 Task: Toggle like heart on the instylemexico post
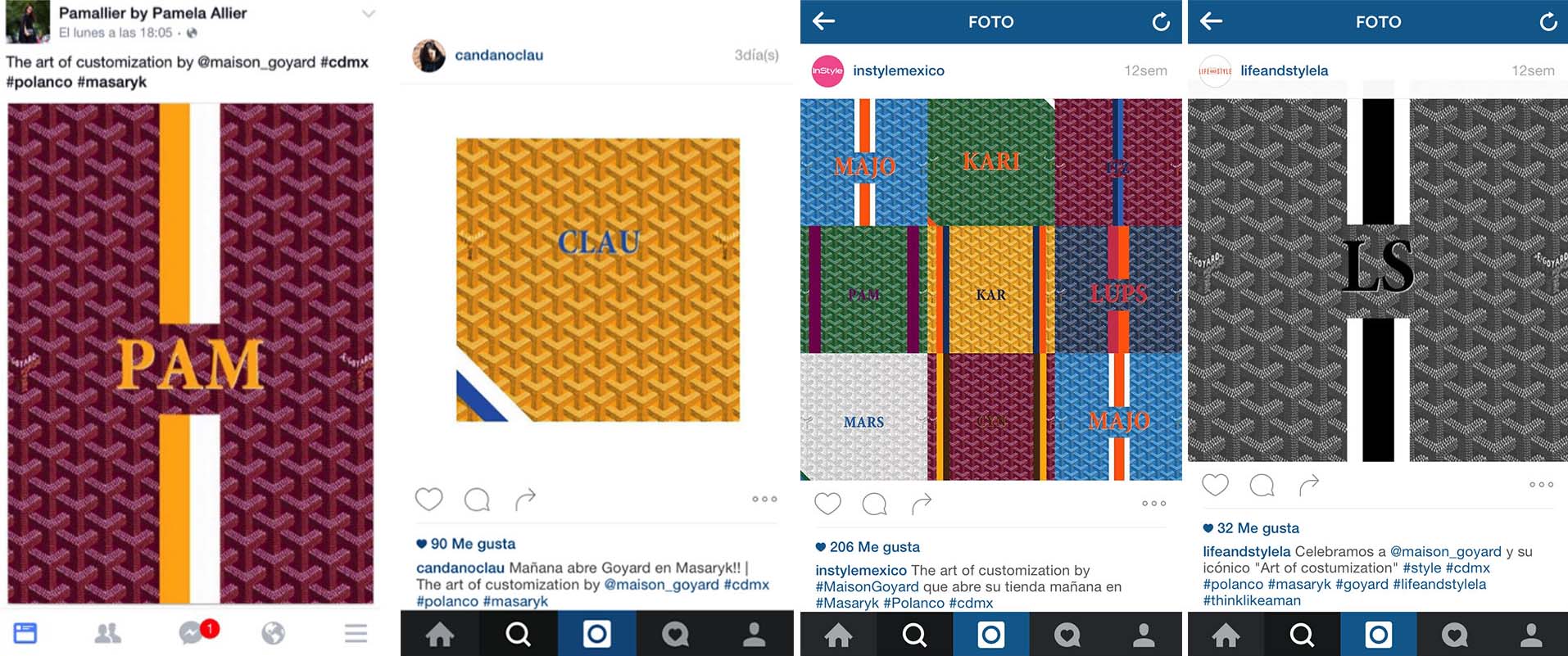pos(827,504)
